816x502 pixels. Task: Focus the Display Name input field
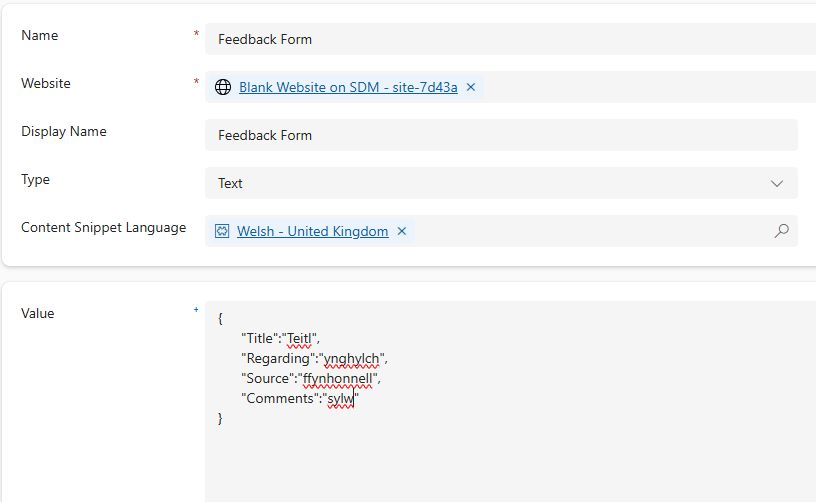pyautogui.click(x=501, y=135)
